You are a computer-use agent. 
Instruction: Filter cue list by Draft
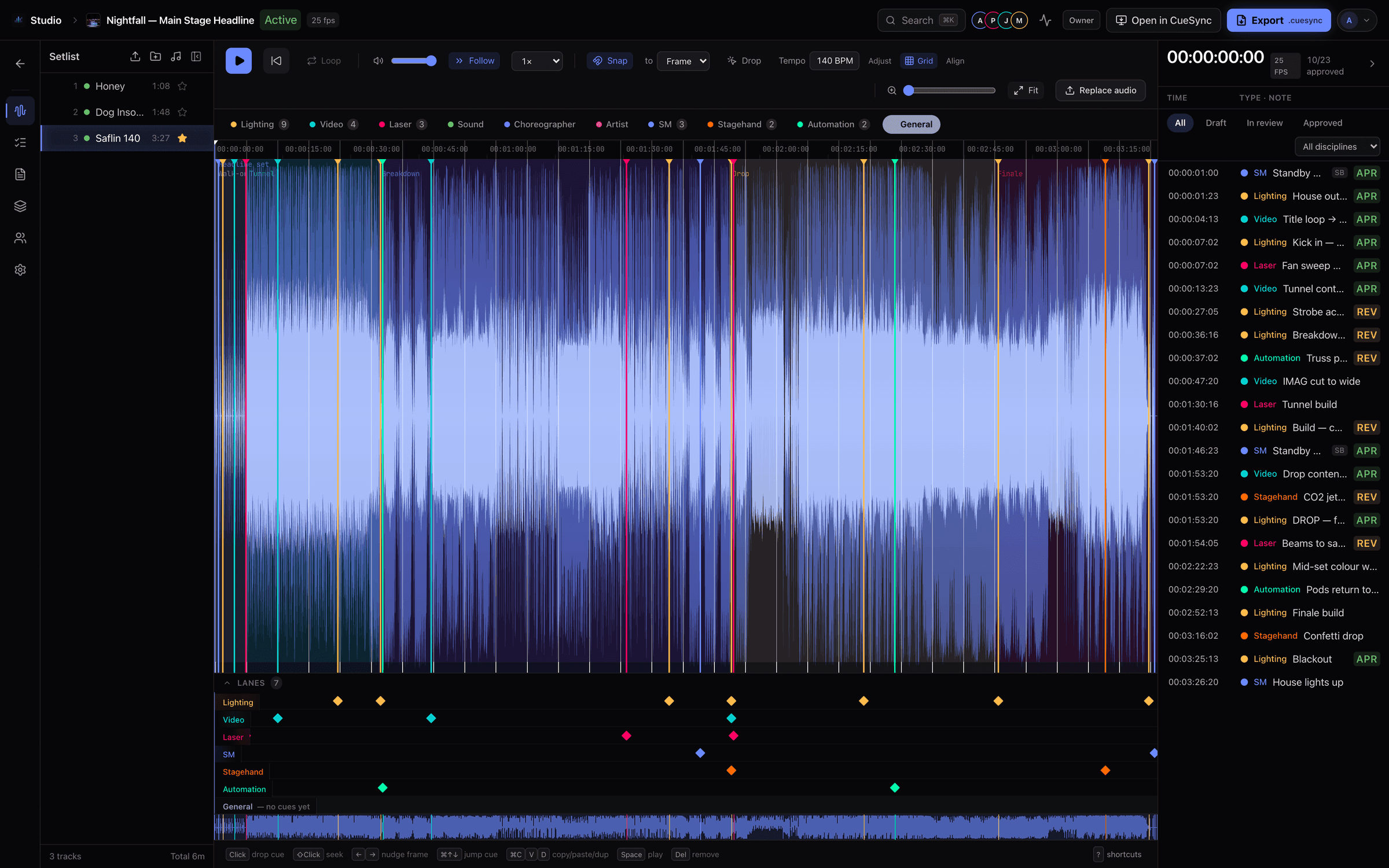(x=1216, y=123)
